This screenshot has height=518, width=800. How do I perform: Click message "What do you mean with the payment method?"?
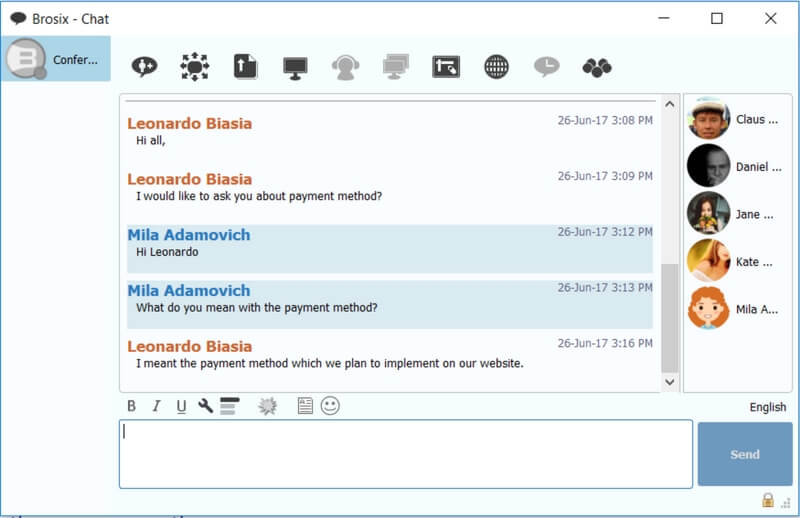(x=257, y=308)
